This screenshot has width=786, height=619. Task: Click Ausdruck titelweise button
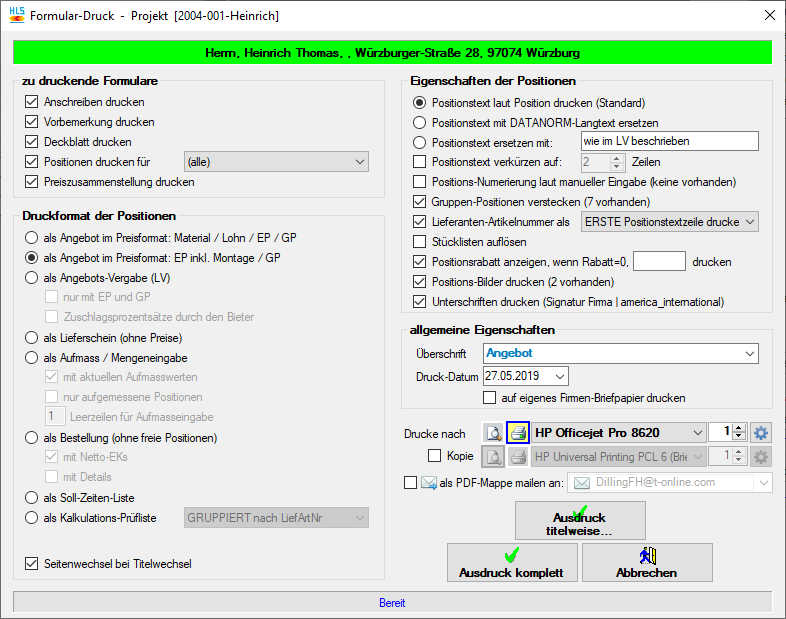tap(580, 520)
